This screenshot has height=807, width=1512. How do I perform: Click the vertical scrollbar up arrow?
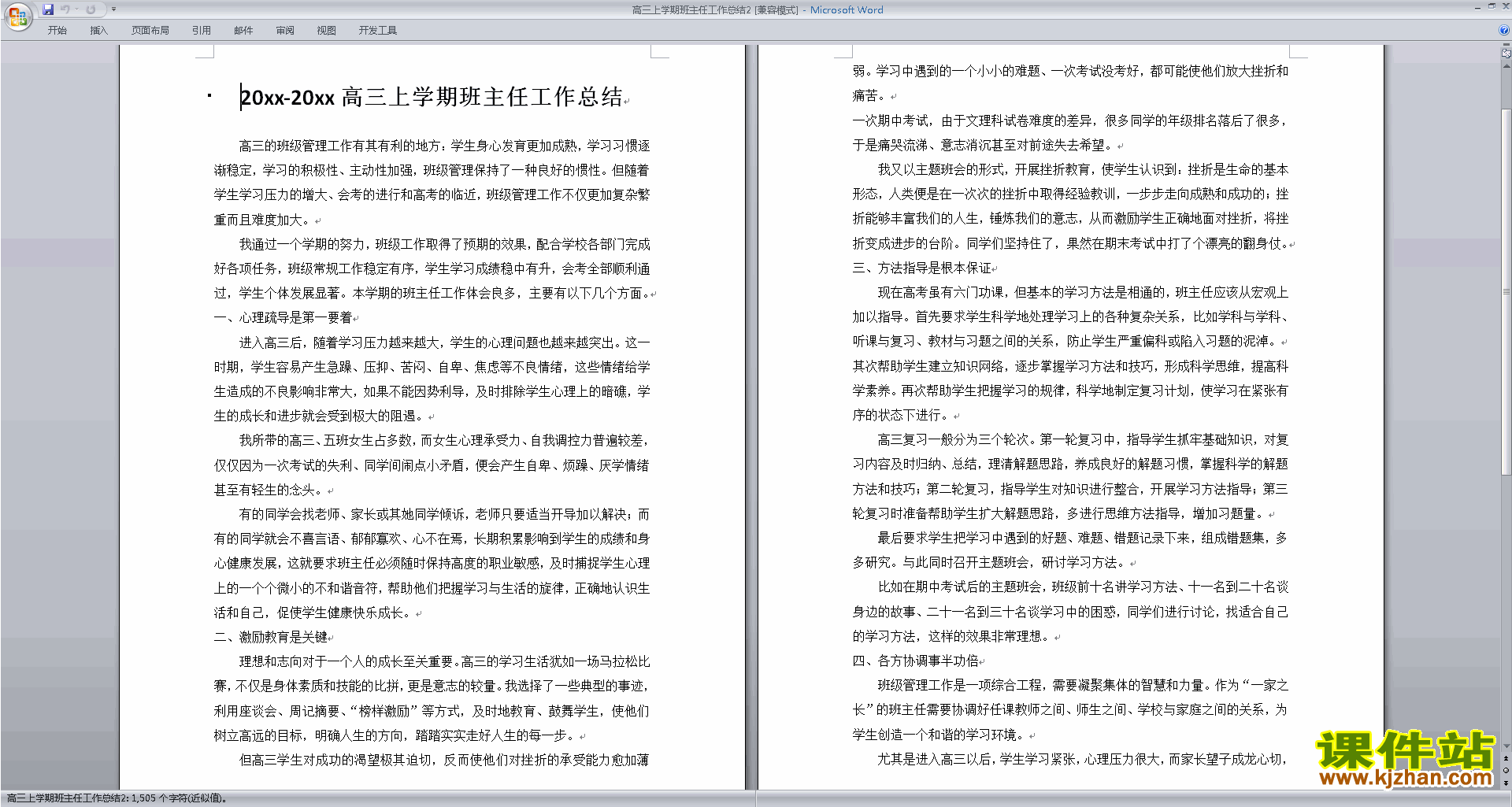pos(1506,66)
